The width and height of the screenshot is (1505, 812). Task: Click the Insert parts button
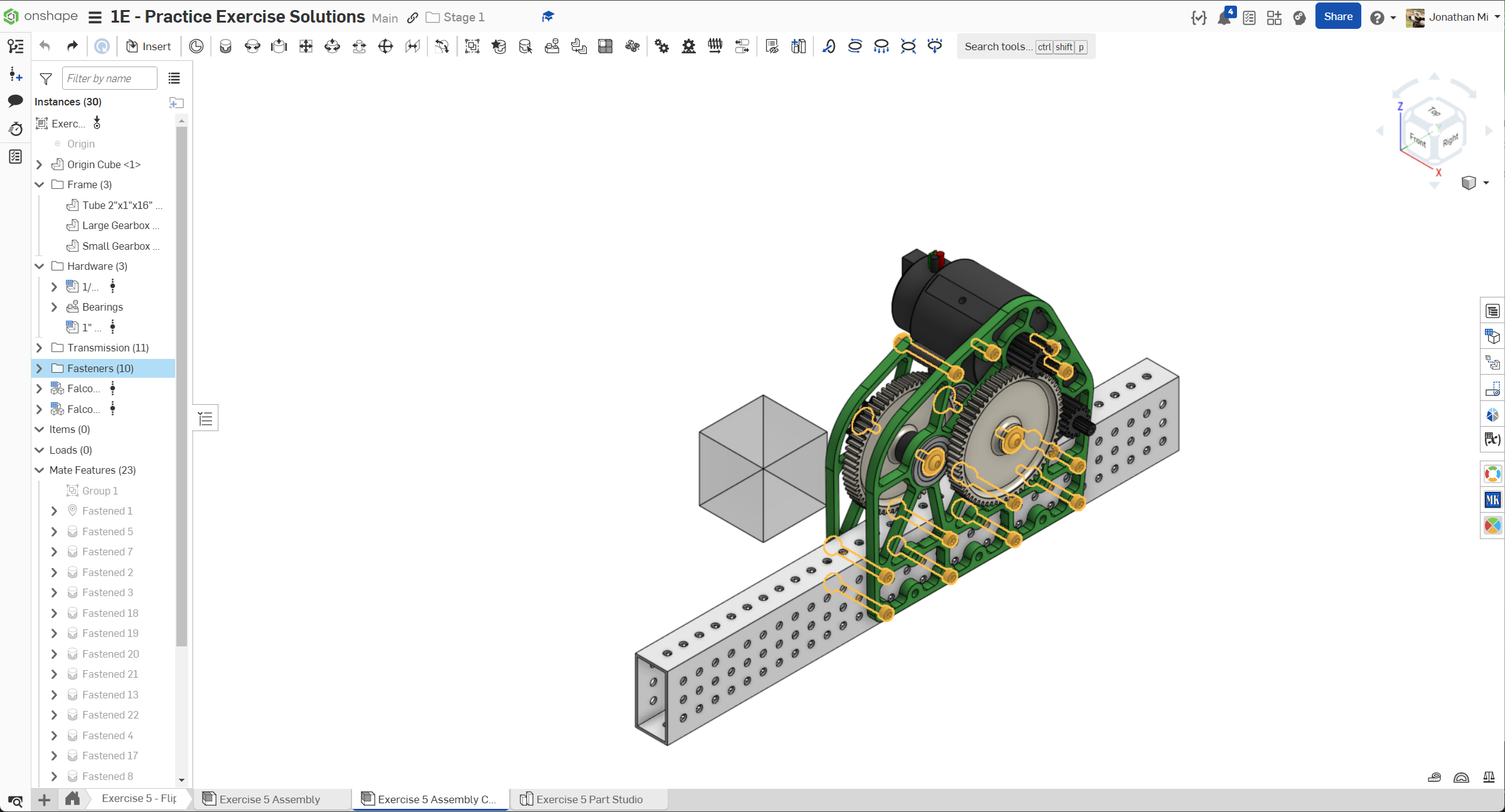[148, 46]
